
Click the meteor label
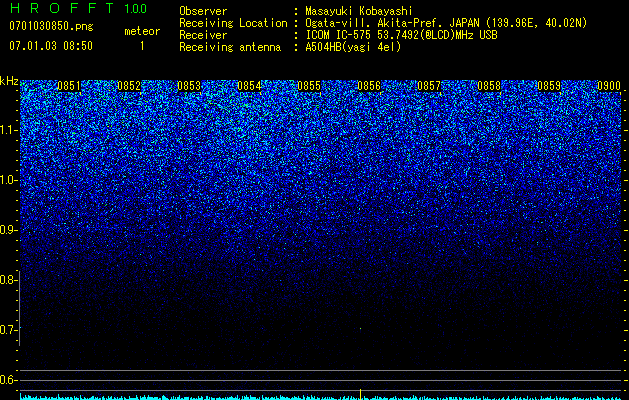pyautogui.click(x=142, y=31)
